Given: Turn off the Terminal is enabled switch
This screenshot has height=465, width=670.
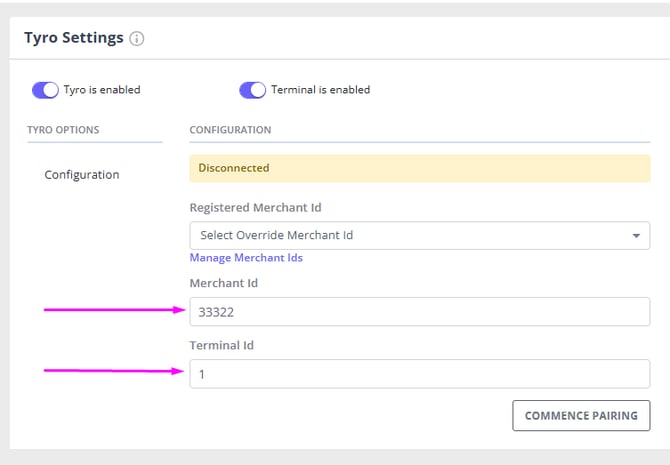Looking at the screenshot, I should 252,90.
